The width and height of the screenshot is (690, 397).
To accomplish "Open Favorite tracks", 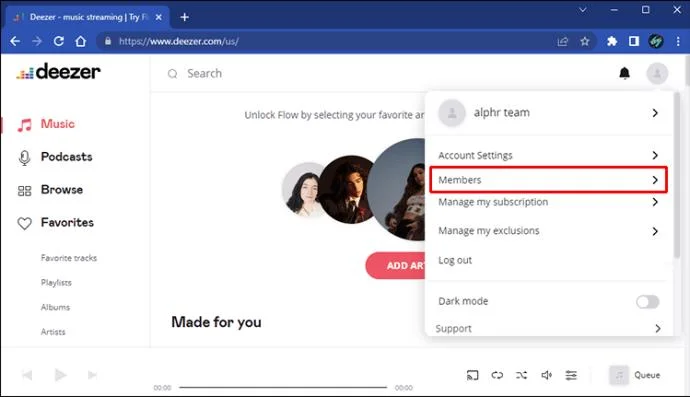I will pyautogui.click(x=69, y=258).
